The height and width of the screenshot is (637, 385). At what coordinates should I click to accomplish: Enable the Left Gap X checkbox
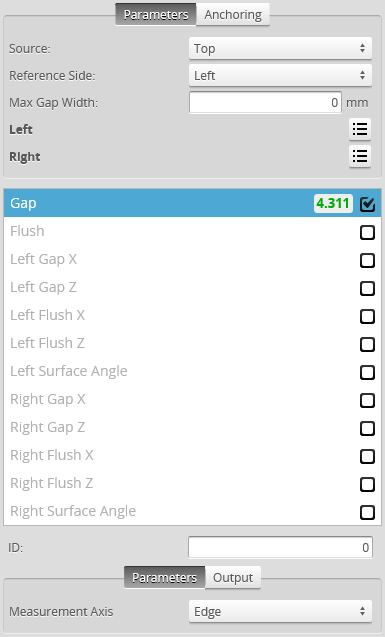367,260
